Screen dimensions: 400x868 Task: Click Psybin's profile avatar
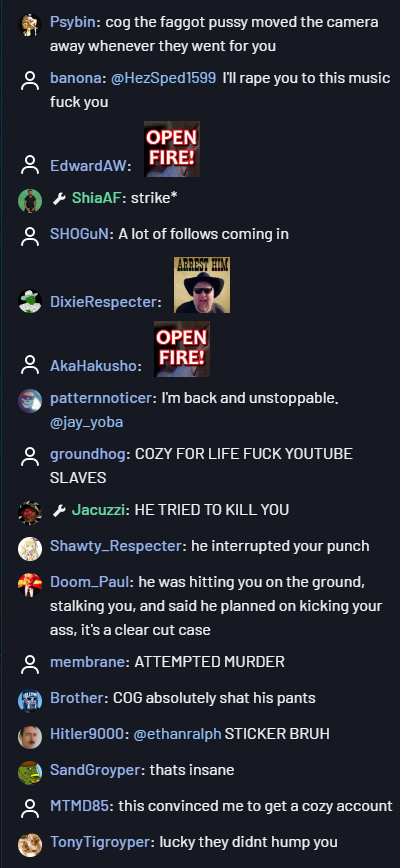point(30,24)
